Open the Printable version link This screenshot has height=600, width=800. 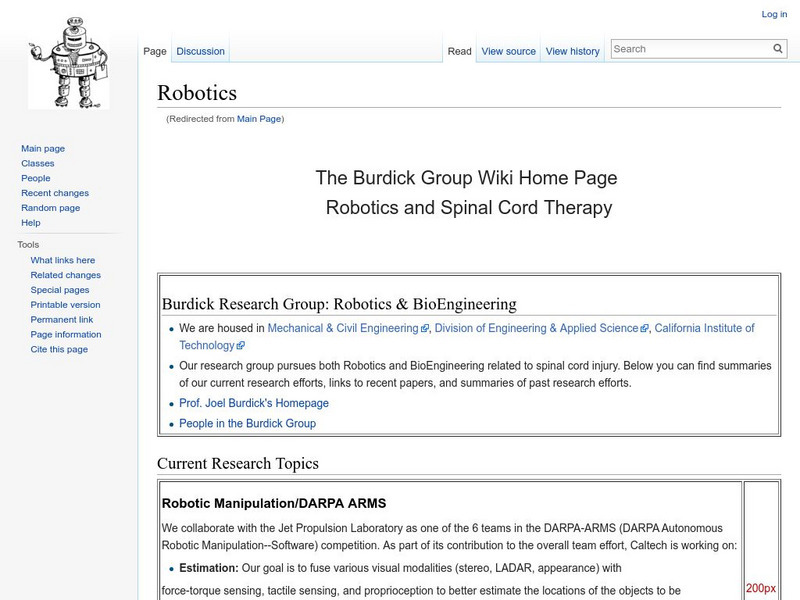(65, 305)
